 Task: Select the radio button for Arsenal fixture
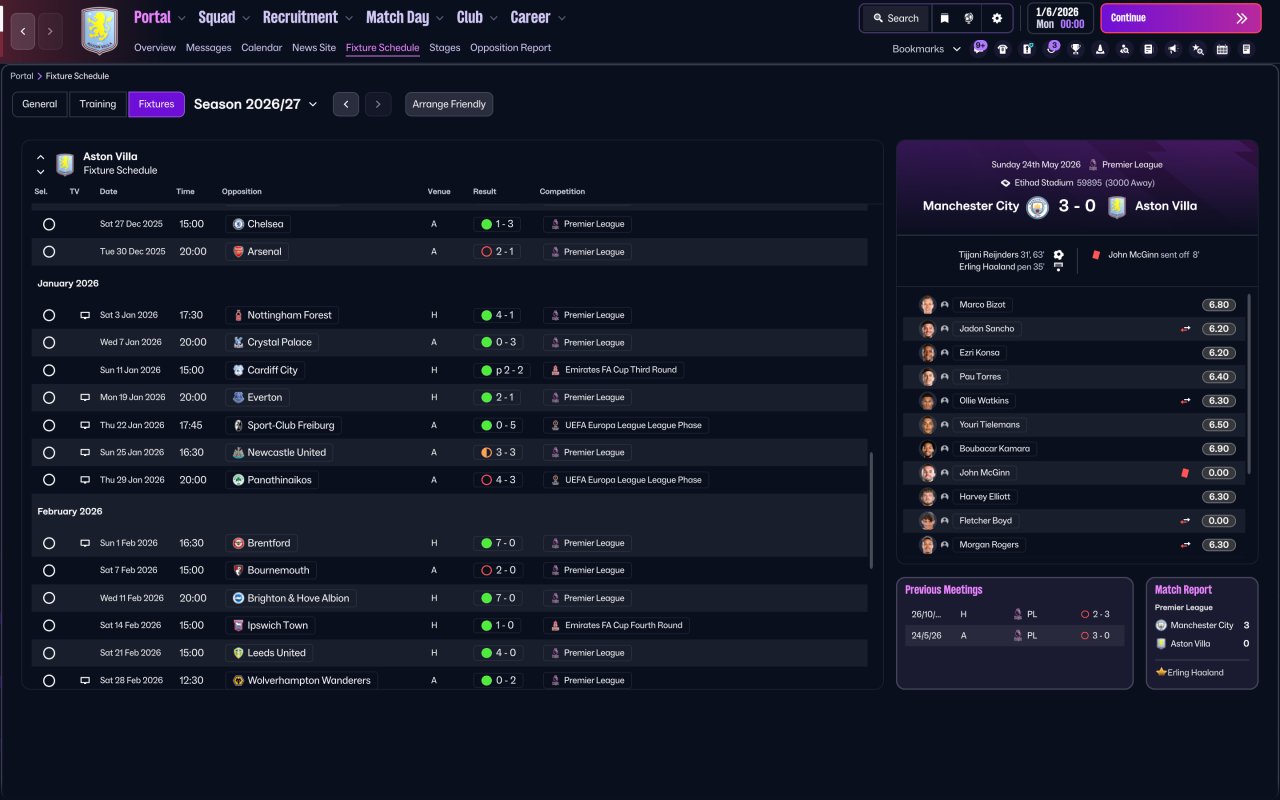pos(49,252)
